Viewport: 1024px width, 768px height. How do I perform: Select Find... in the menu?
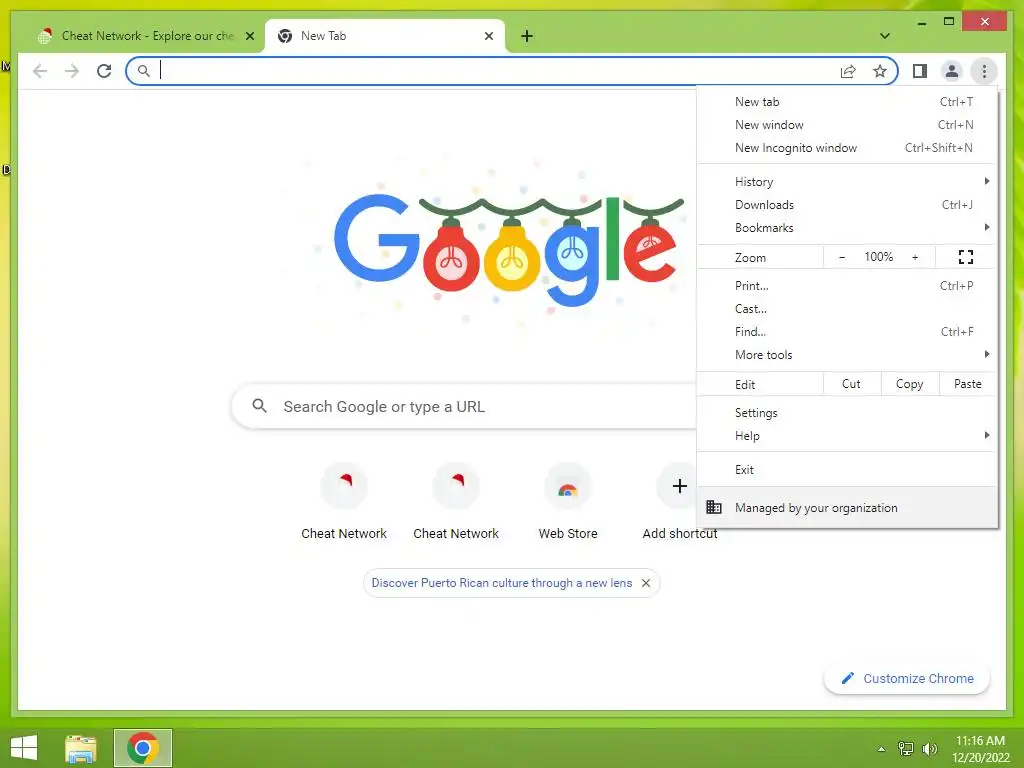click(x=847, y=332)
